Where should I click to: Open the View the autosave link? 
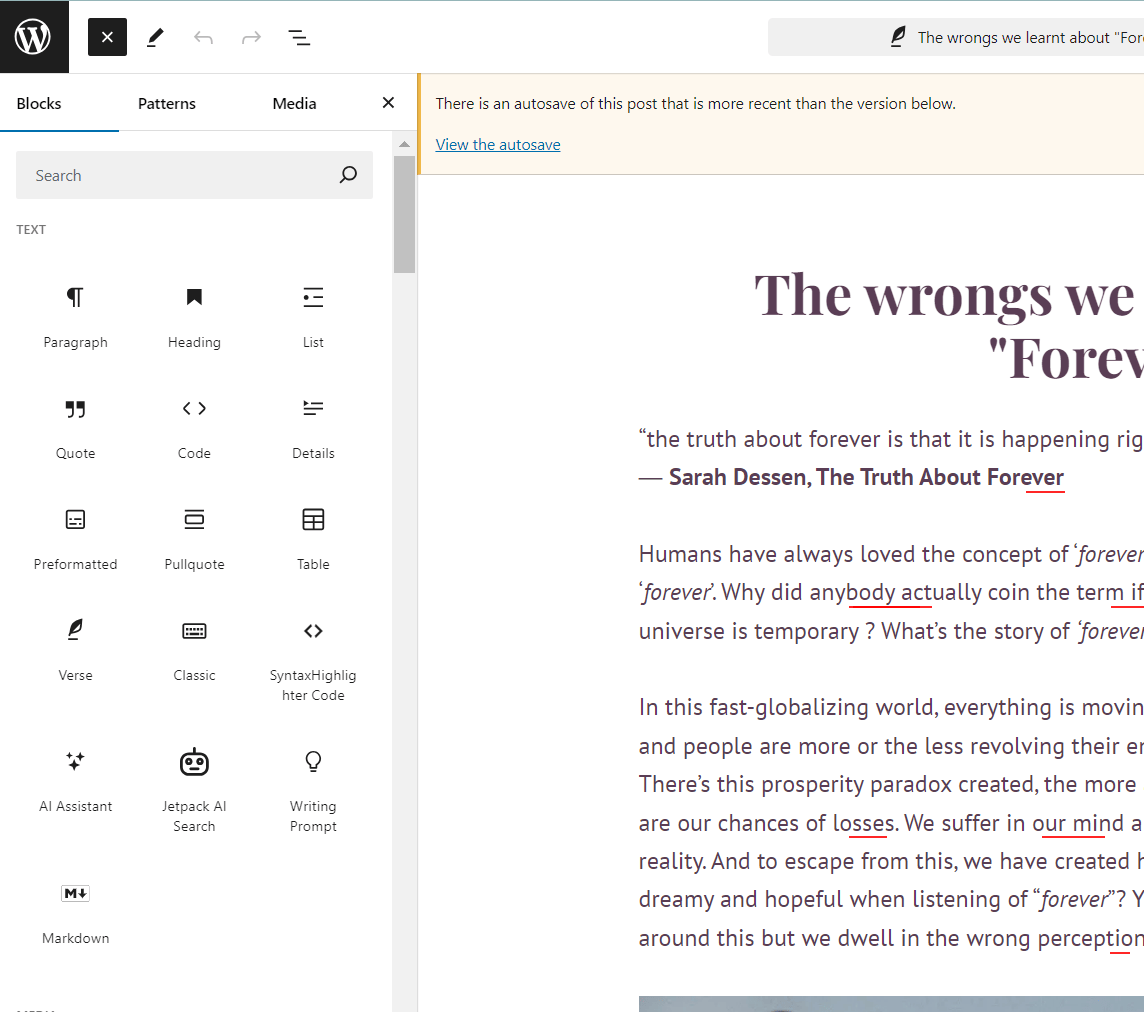498,145
